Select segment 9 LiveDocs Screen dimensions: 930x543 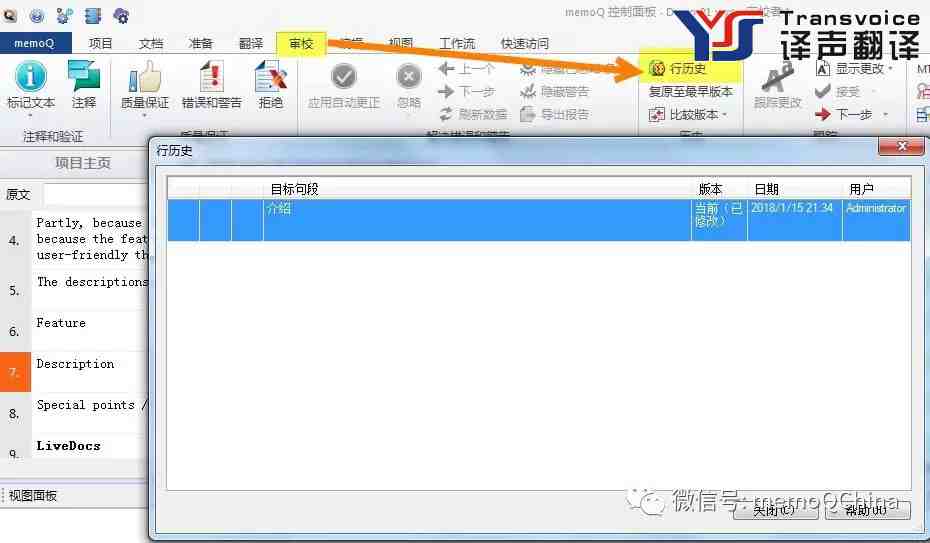point(91,446)
